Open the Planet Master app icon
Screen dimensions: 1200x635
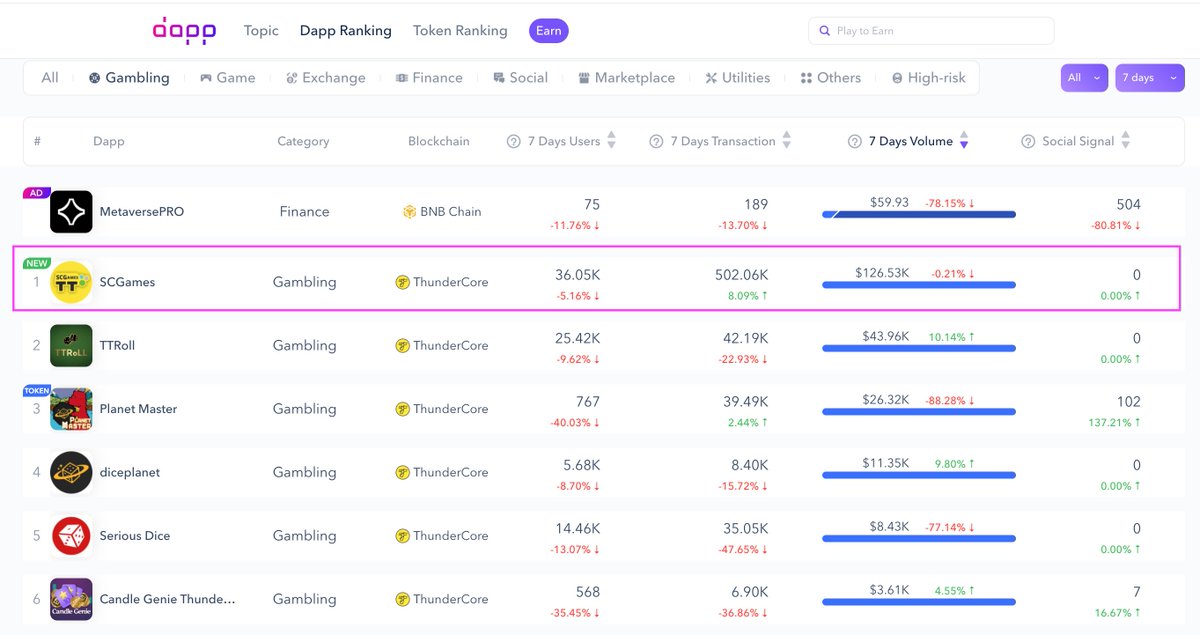(71, 409)
